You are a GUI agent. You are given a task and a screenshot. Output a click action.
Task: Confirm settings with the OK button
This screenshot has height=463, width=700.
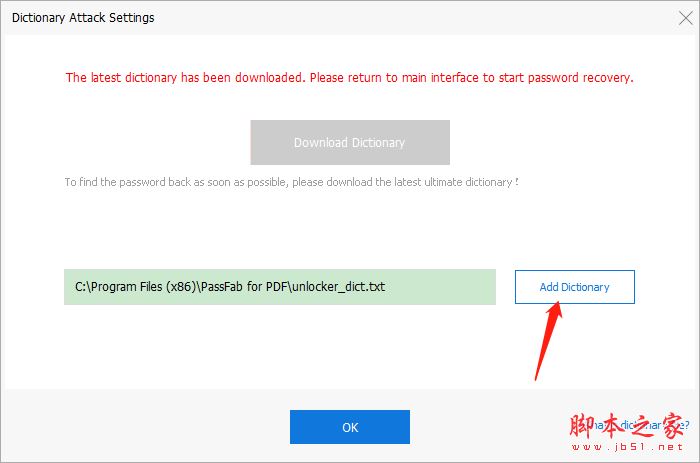pos(349,427)
